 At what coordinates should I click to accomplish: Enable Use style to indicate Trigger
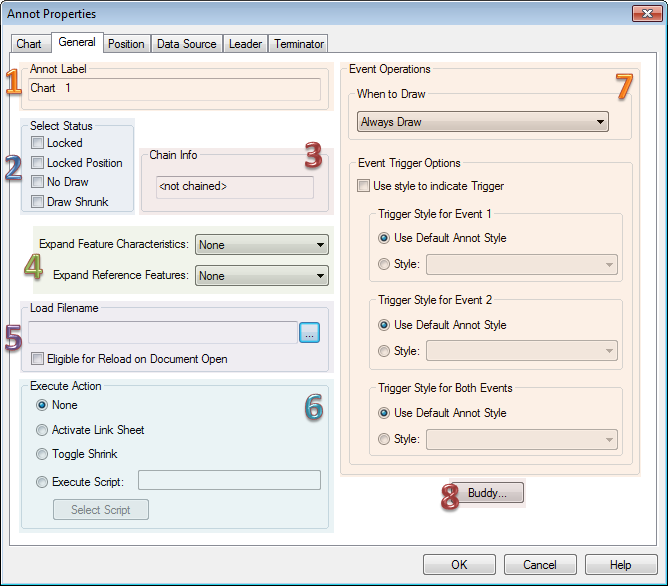(364, 186)
